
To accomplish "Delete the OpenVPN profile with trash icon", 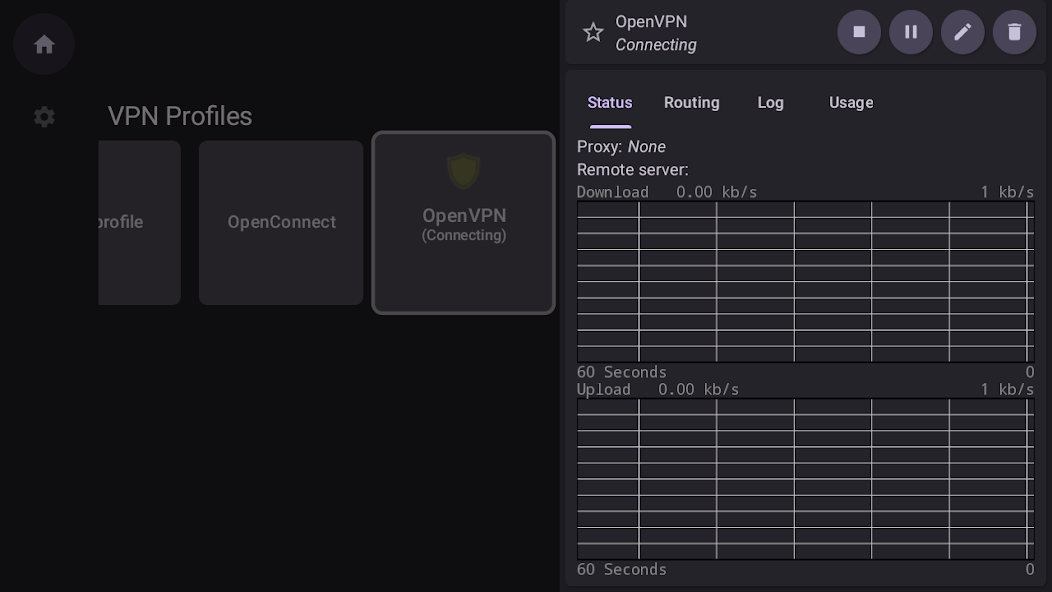I will 1014,32.
